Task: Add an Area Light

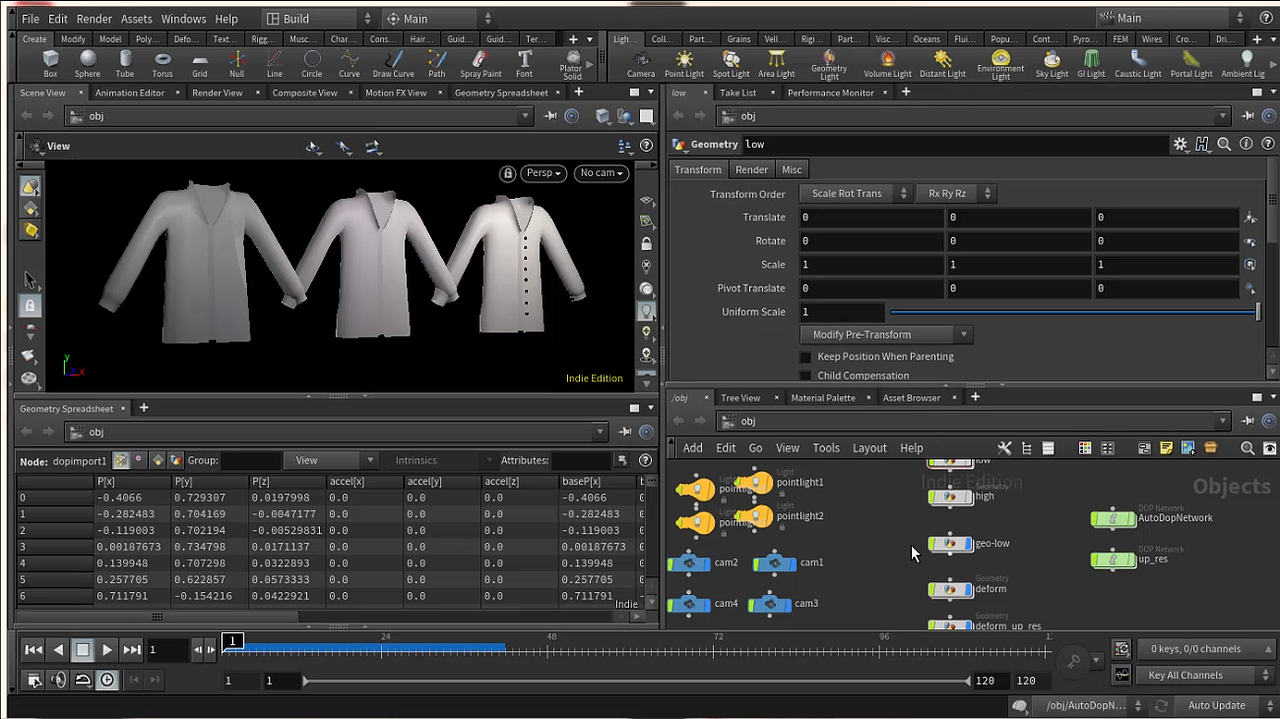Action: pos(776,64)
